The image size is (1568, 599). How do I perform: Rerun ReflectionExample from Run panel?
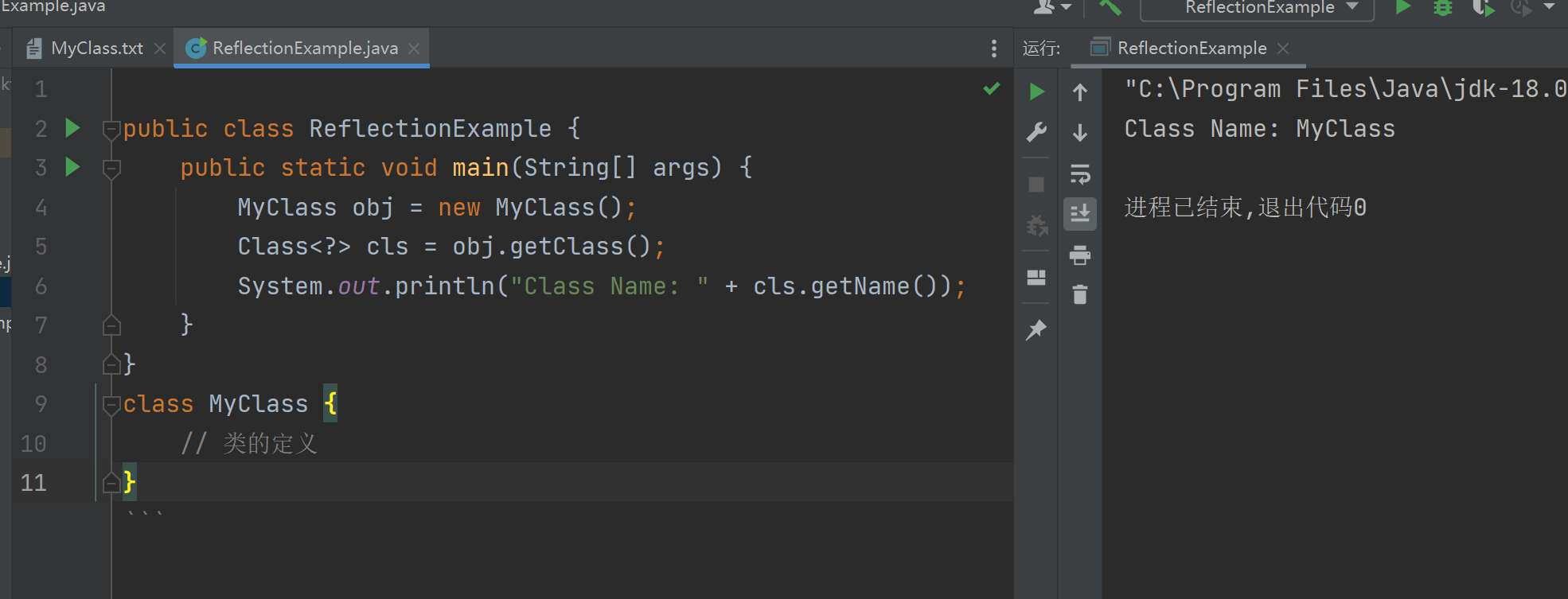point(1036,92)
